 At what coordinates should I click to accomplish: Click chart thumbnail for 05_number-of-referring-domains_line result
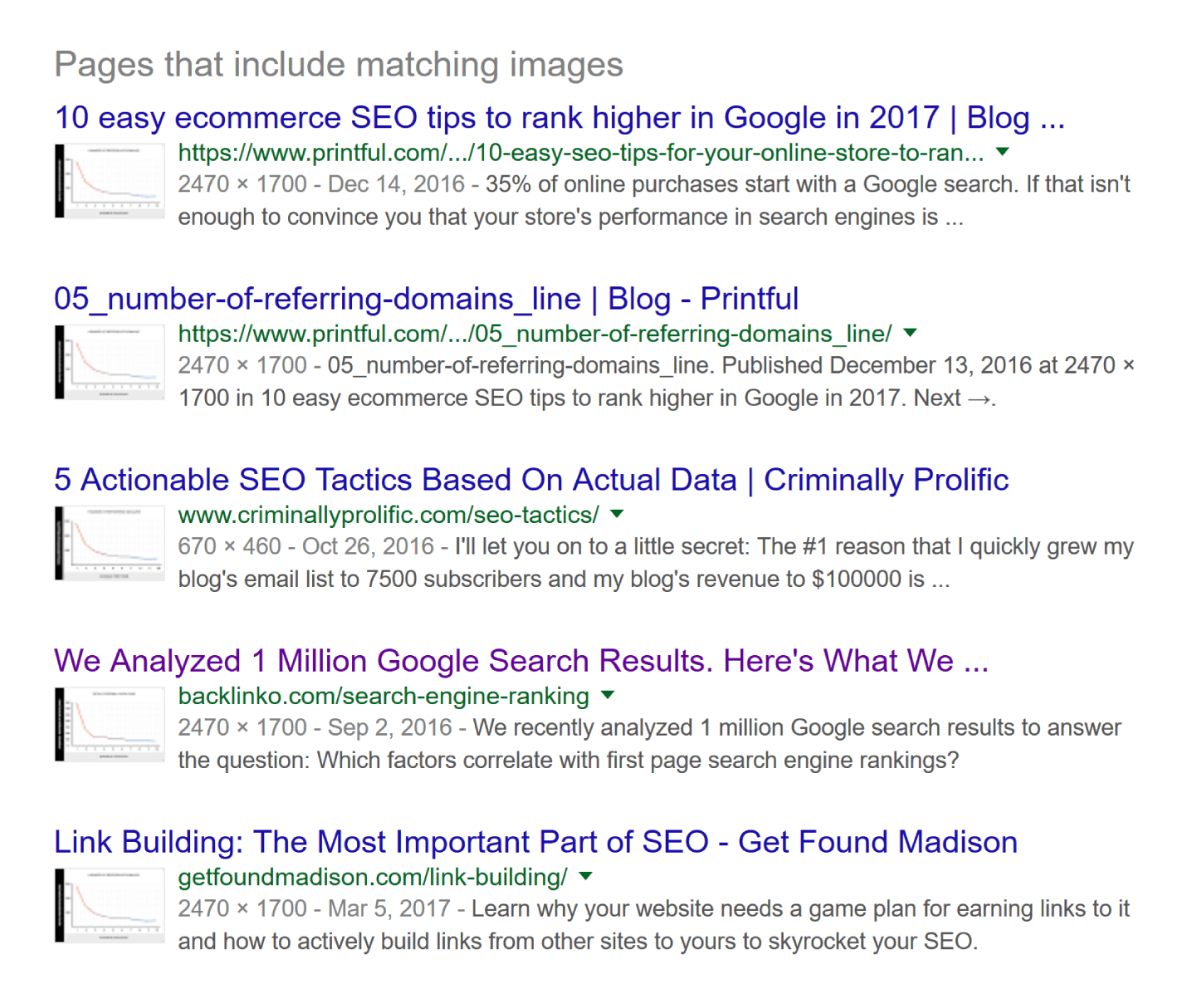(x=110, y=362)
